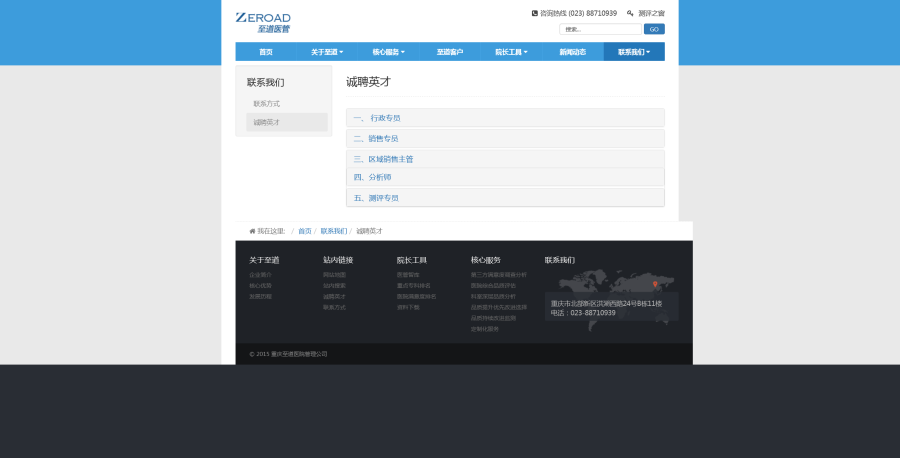This screenshot has height=458, width=900.
Task: Open footer link 医管智库
Action: coord(408,275)
